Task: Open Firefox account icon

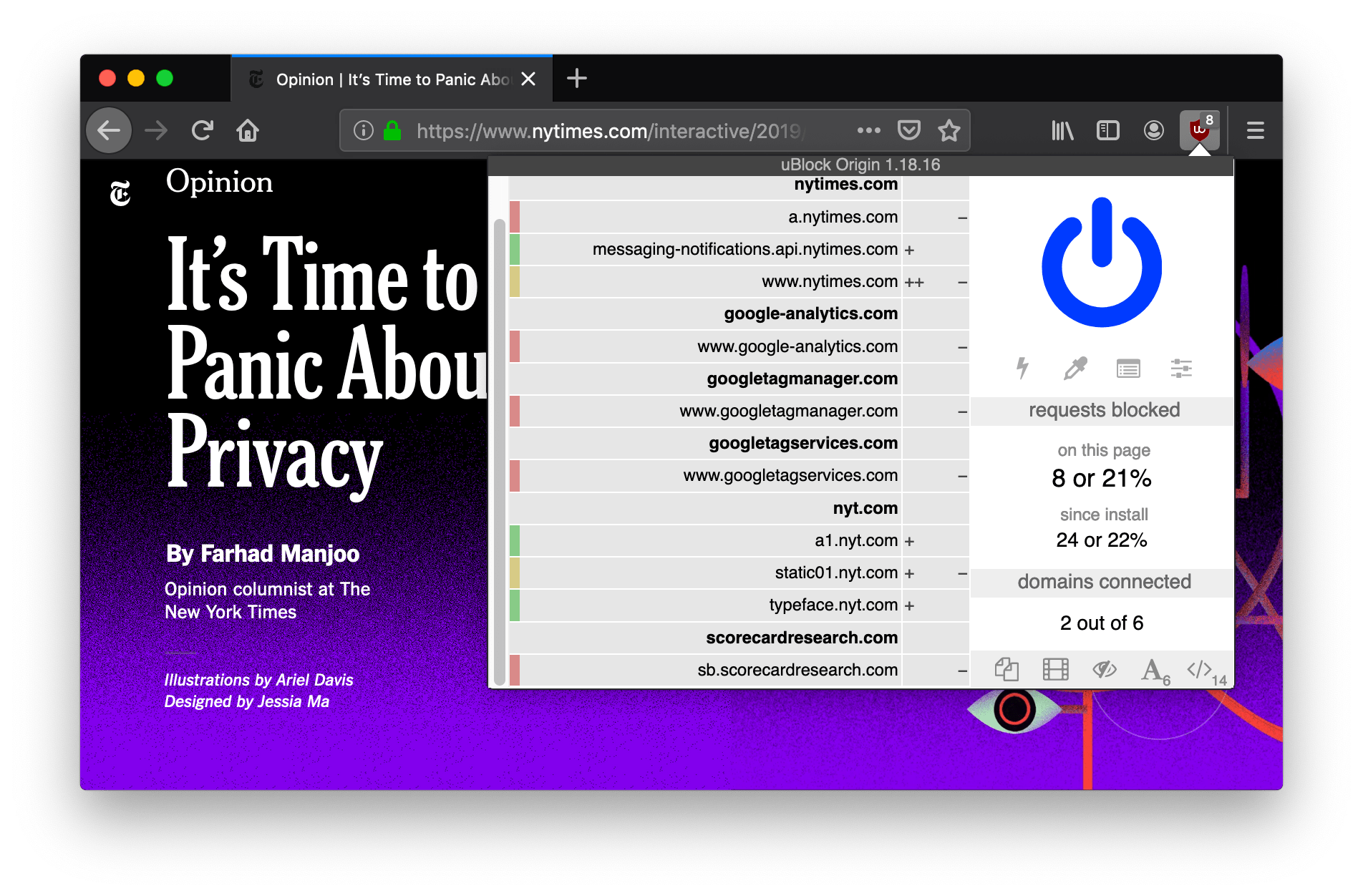Action: [x=1153, y=130]
